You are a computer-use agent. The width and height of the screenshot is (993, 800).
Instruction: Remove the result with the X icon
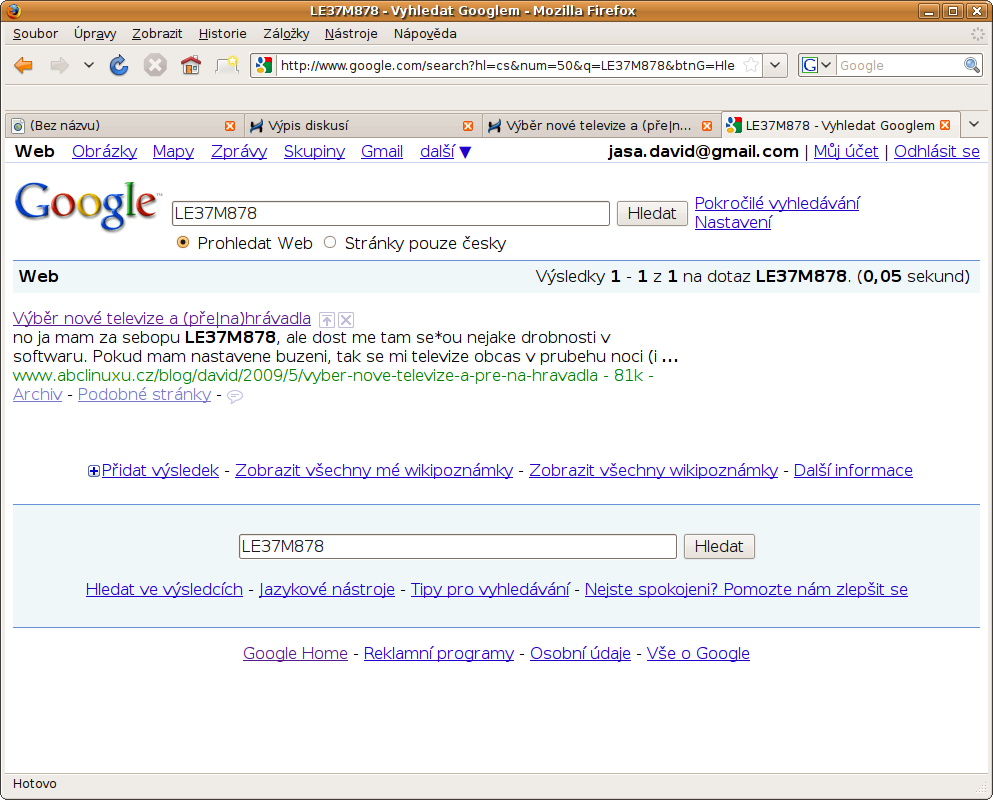346,319
